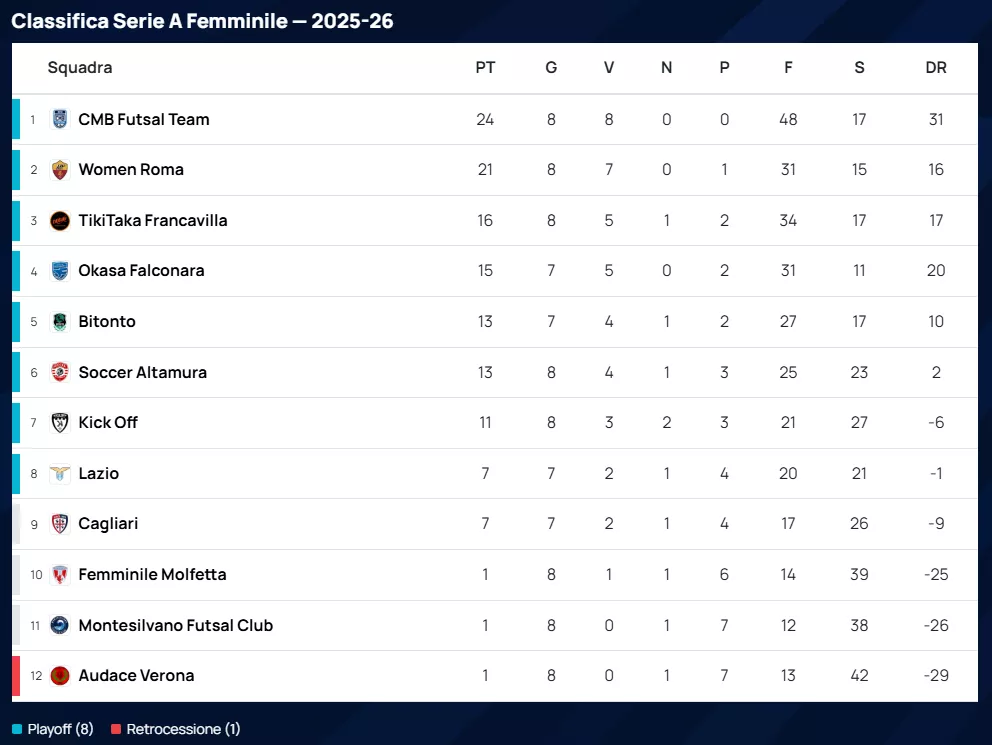Click the Cagliari club crest

pyautogui.click(x=60, y=524)
